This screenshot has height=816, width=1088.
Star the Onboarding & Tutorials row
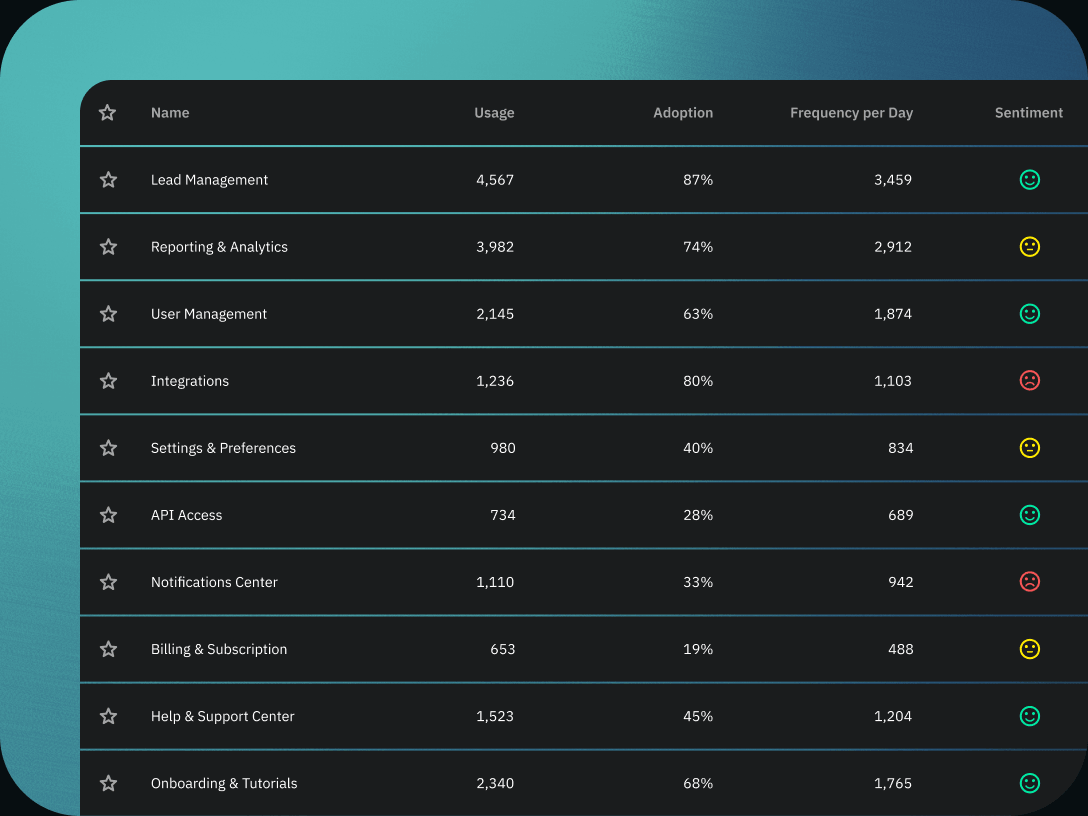(x=108, y=783)
